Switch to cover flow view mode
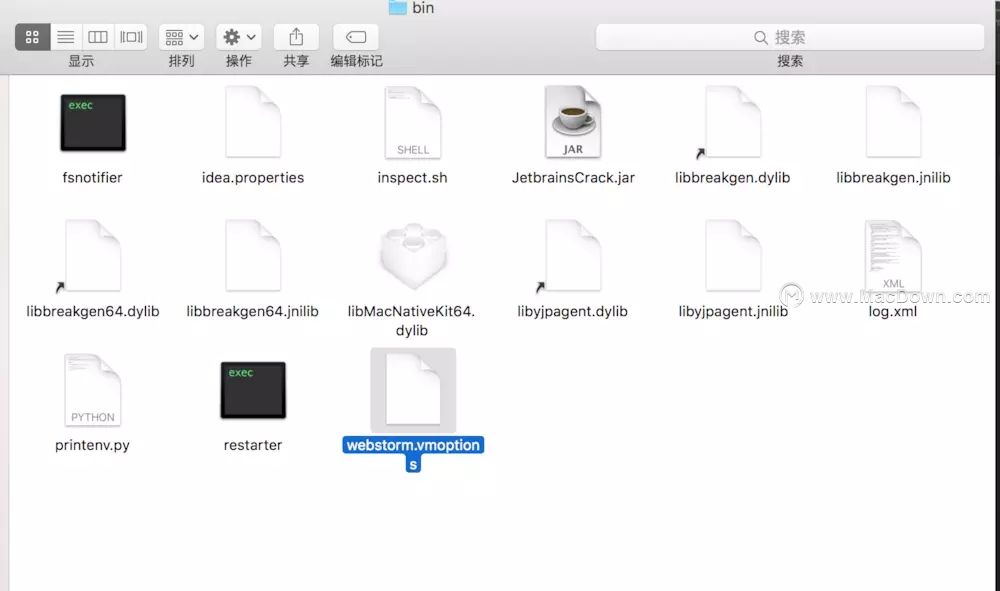1000x591 pixels. (131, 37)
